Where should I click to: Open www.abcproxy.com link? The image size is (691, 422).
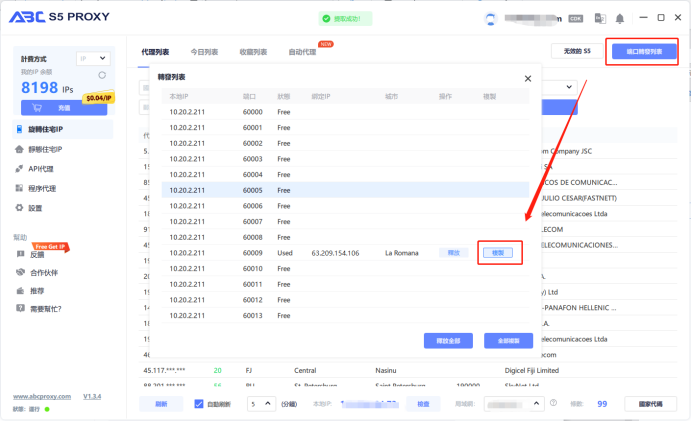point(42,396)
